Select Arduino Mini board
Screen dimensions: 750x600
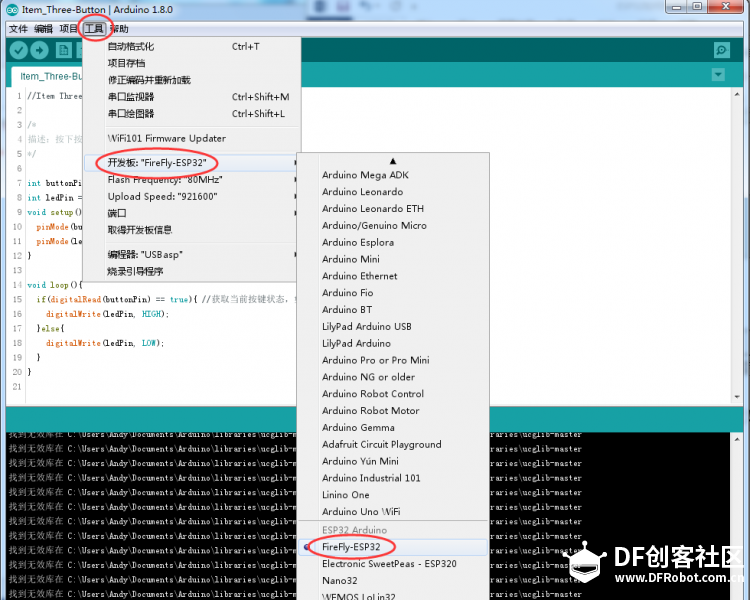click(x=393, y=259)
